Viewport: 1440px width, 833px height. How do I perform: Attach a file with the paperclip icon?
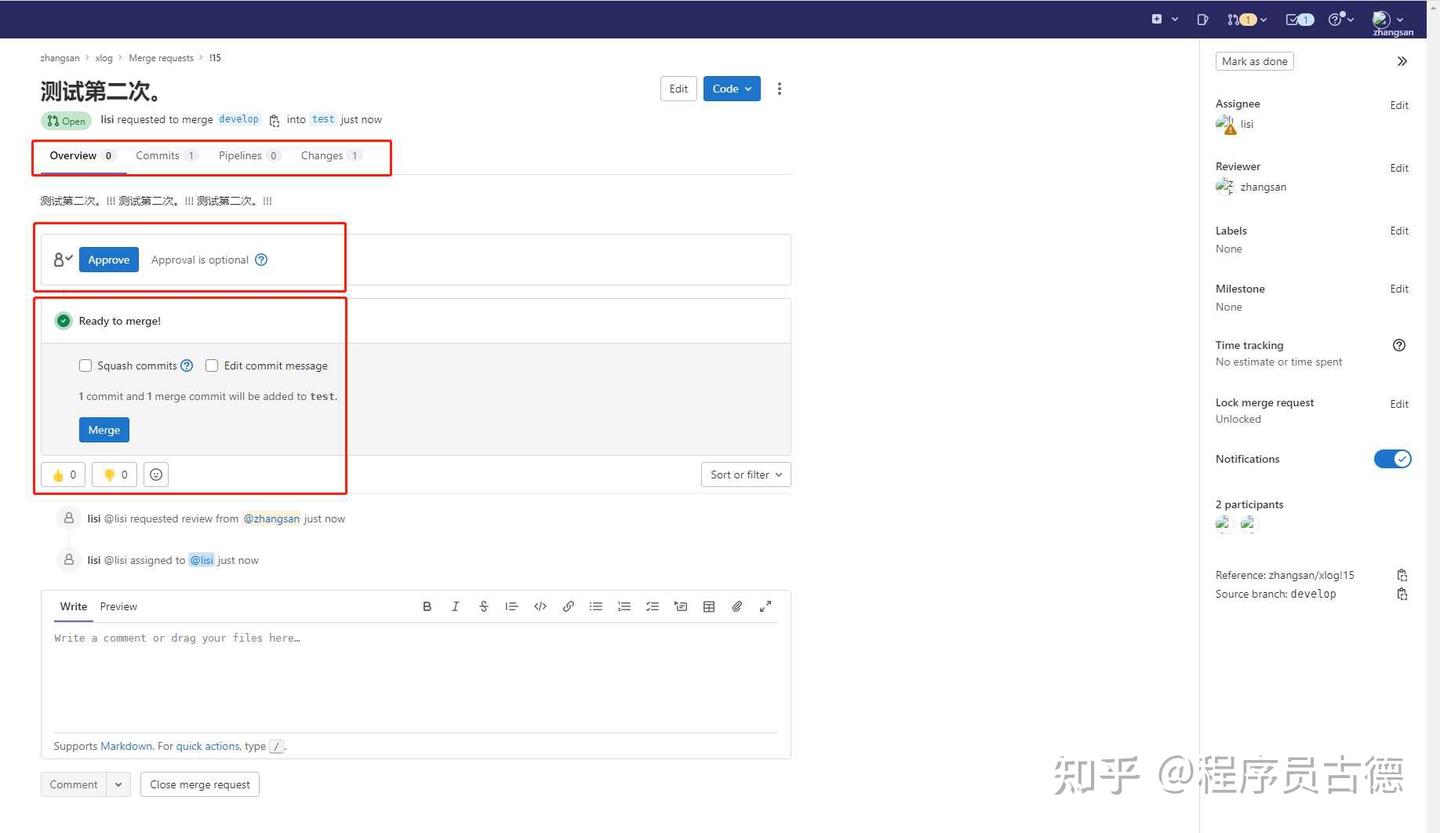pos(737,606)
